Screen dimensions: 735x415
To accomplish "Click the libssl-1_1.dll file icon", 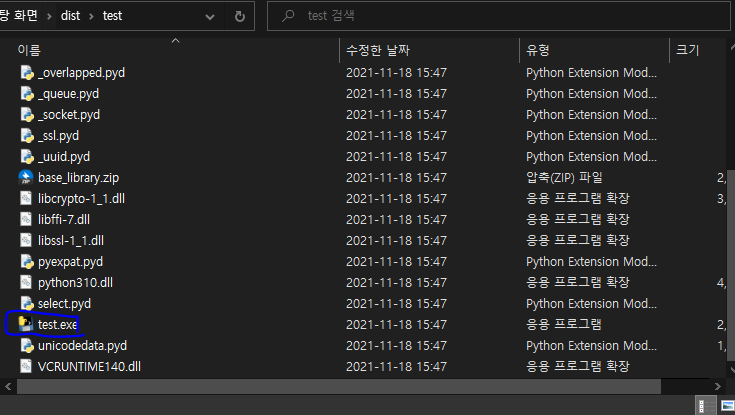I will click(26, 241).
